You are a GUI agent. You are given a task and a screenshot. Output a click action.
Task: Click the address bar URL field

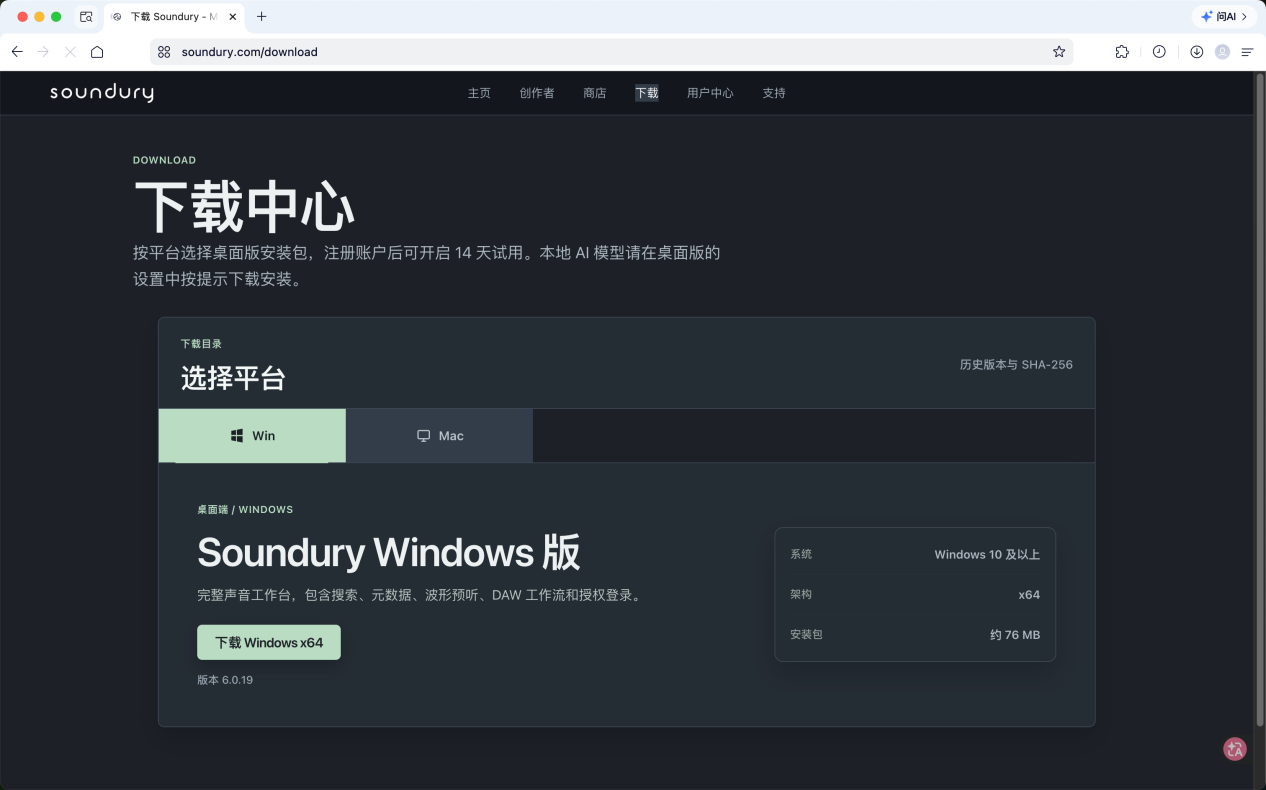click(610, 52)
